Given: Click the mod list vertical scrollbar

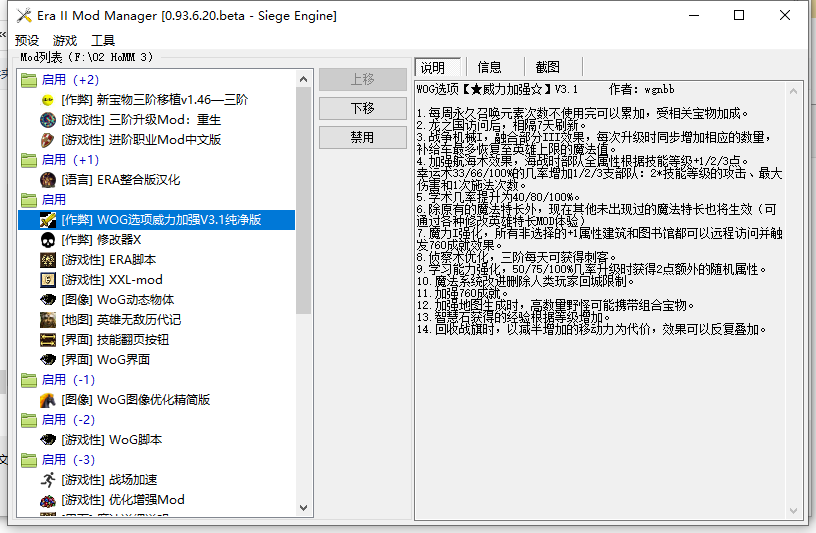Looking at the screenshot, I should (x=303, y=200).
